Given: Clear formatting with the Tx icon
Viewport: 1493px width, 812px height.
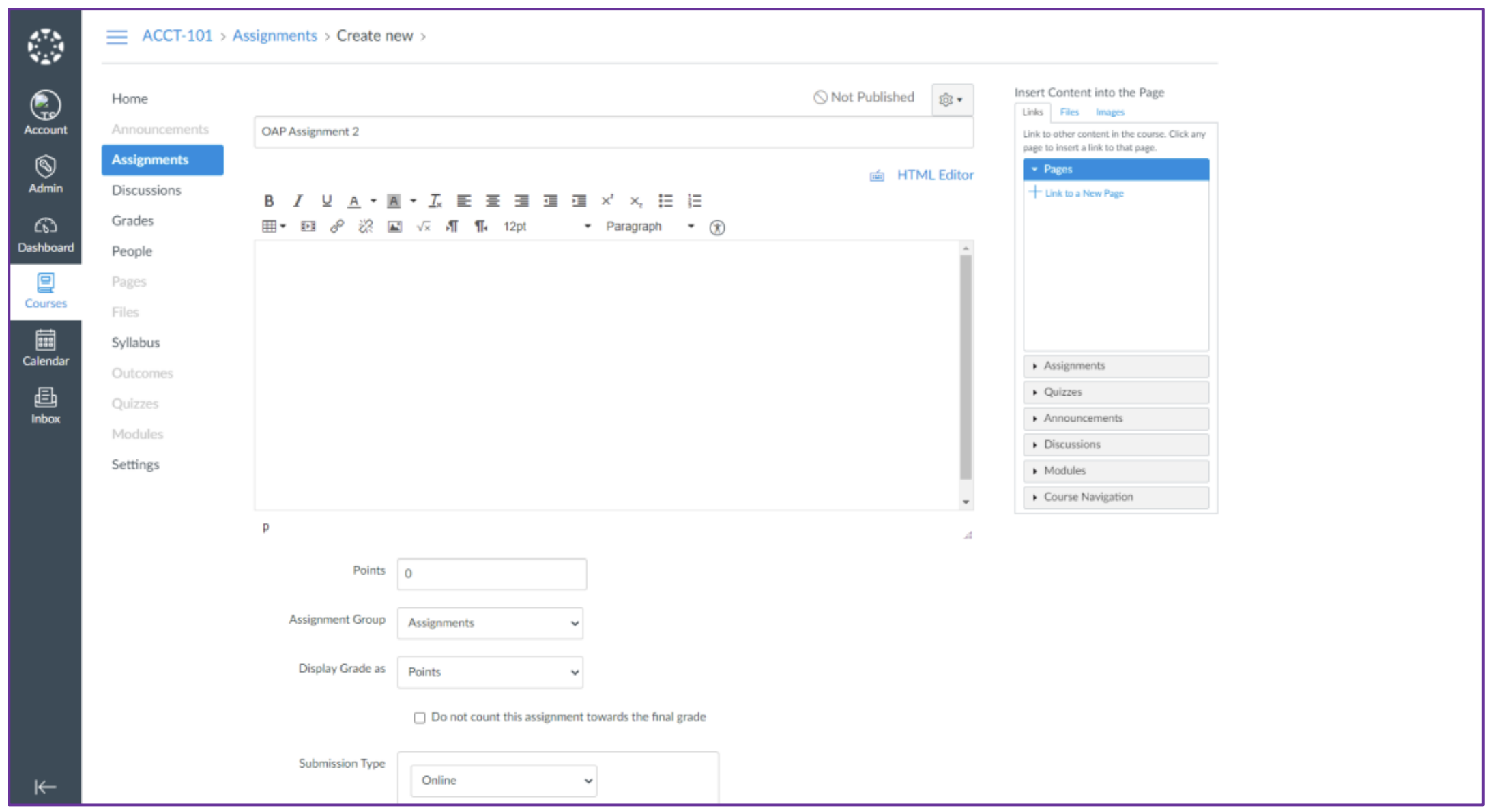Looking at the screenshot, I should point(435,201).
